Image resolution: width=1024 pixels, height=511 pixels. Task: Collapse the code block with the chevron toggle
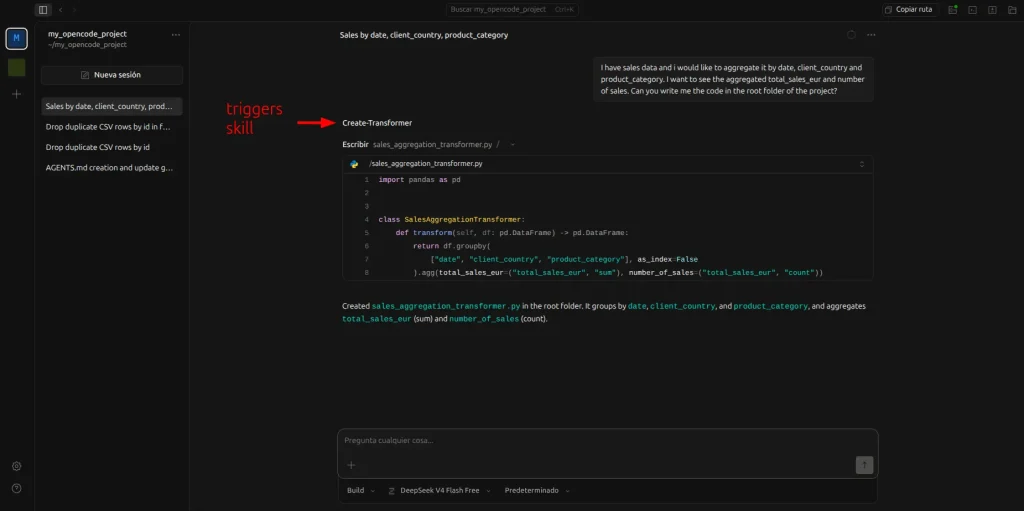pyautogui.click(x=861, y=164)
